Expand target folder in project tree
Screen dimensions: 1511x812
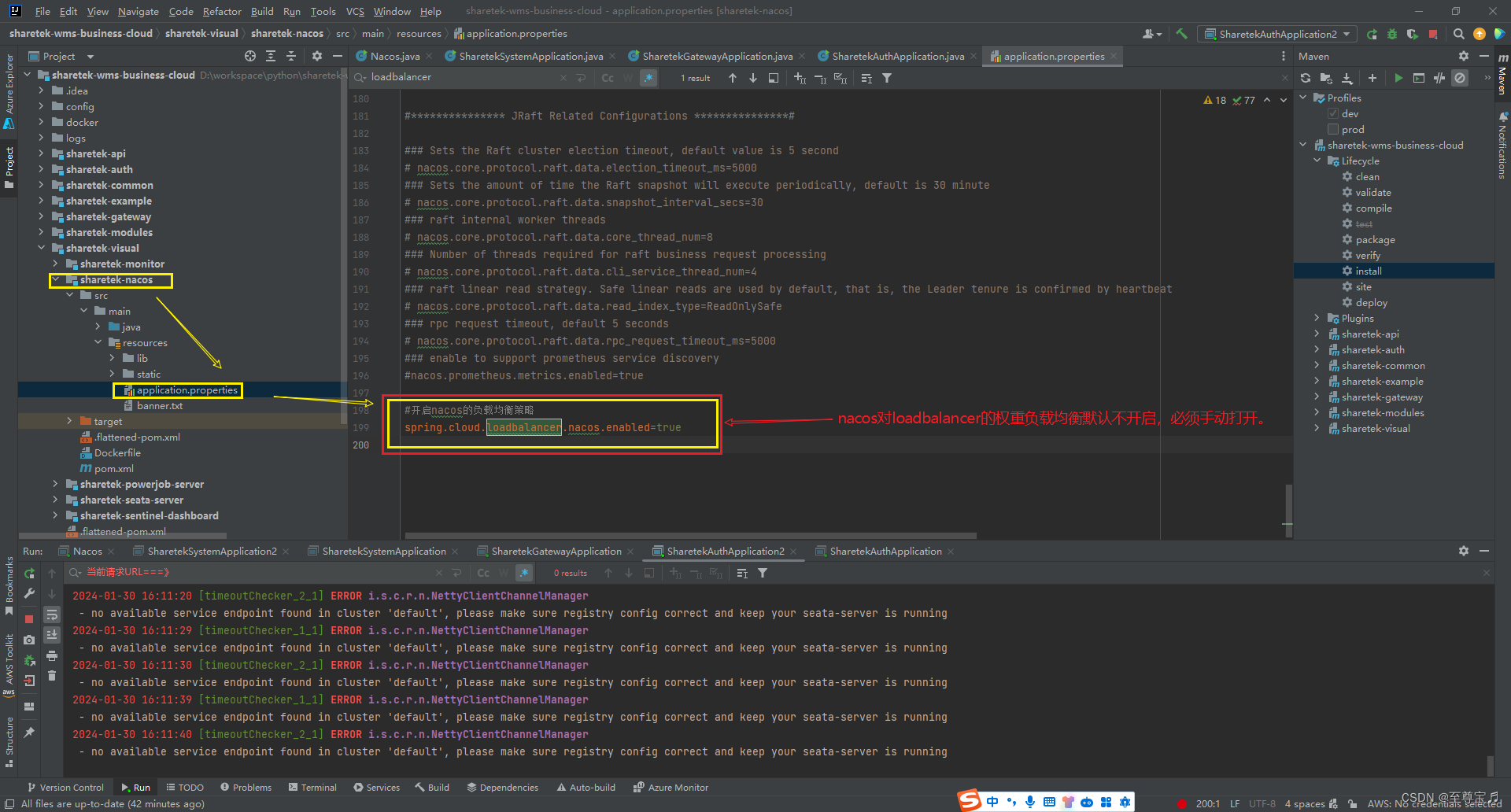[70, 421]
